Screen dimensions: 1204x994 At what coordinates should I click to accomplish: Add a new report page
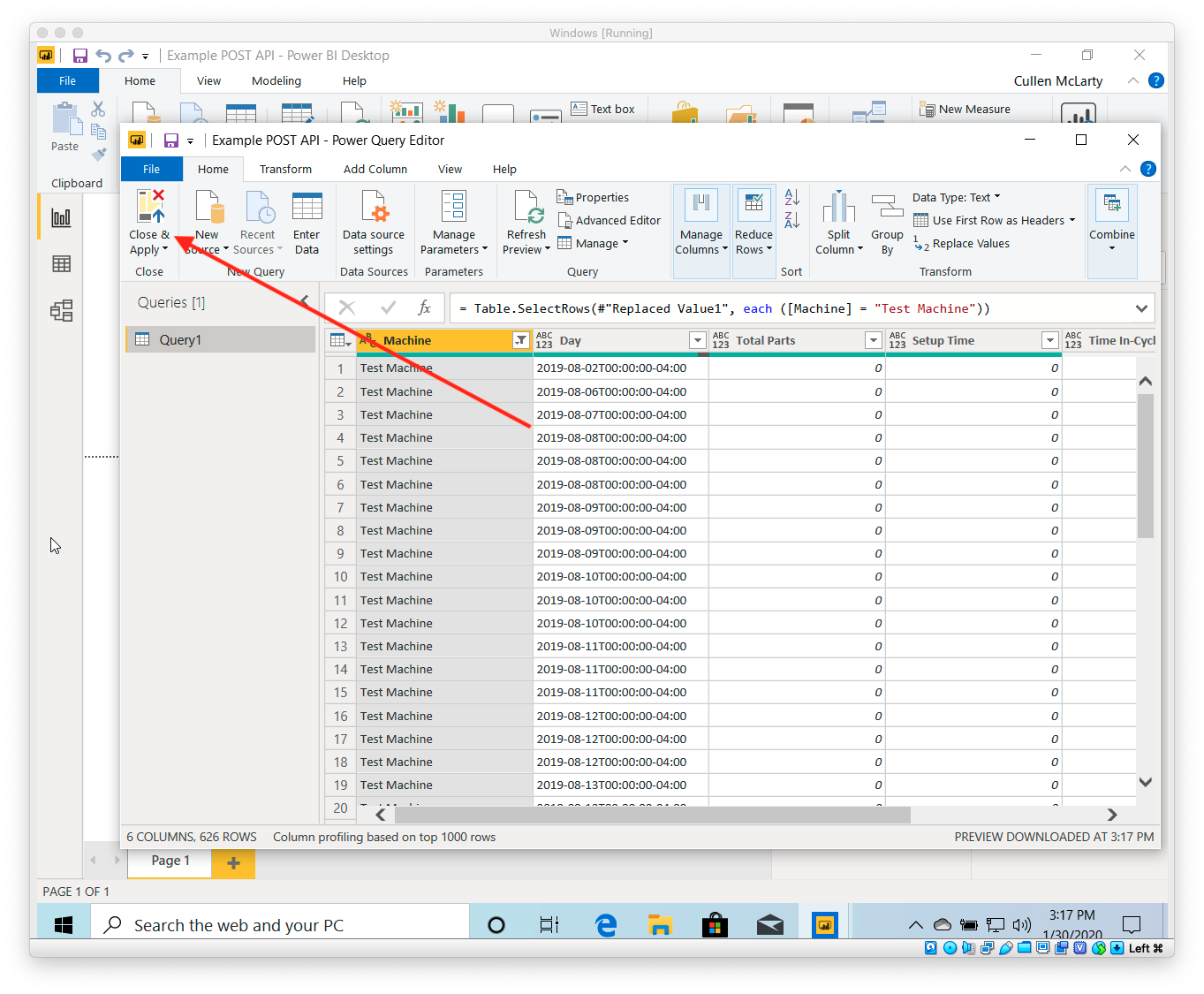pos(233,863)
